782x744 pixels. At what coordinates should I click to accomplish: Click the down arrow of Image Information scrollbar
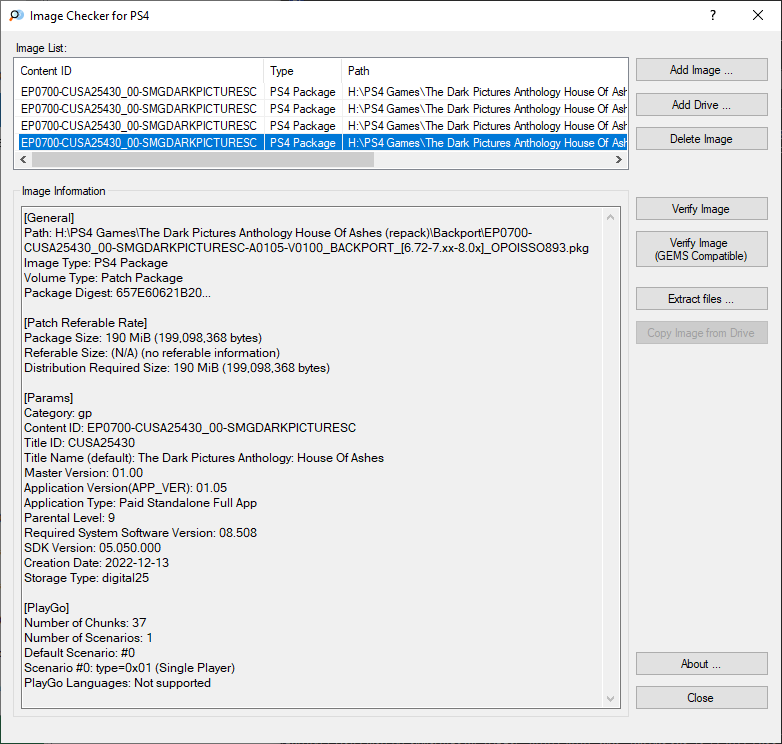pyautogui.click(x=610, y=699)
